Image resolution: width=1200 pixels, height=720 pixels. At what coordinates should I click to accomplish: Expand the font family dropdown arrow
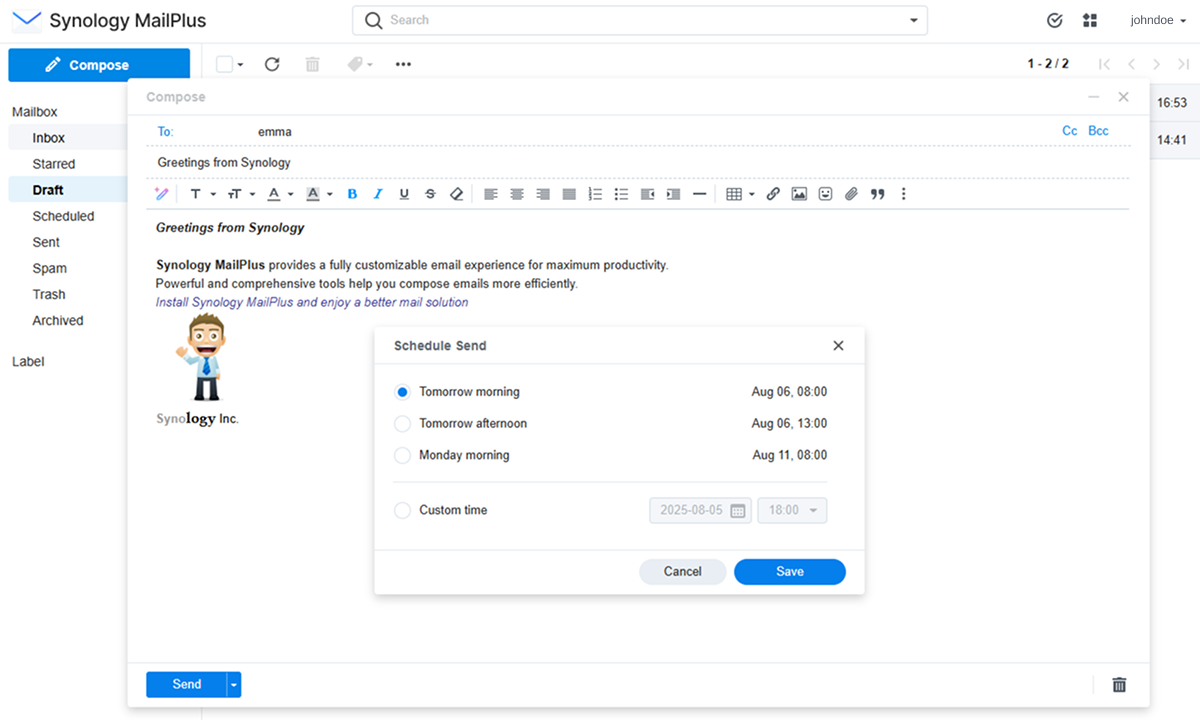click(213, 195)
